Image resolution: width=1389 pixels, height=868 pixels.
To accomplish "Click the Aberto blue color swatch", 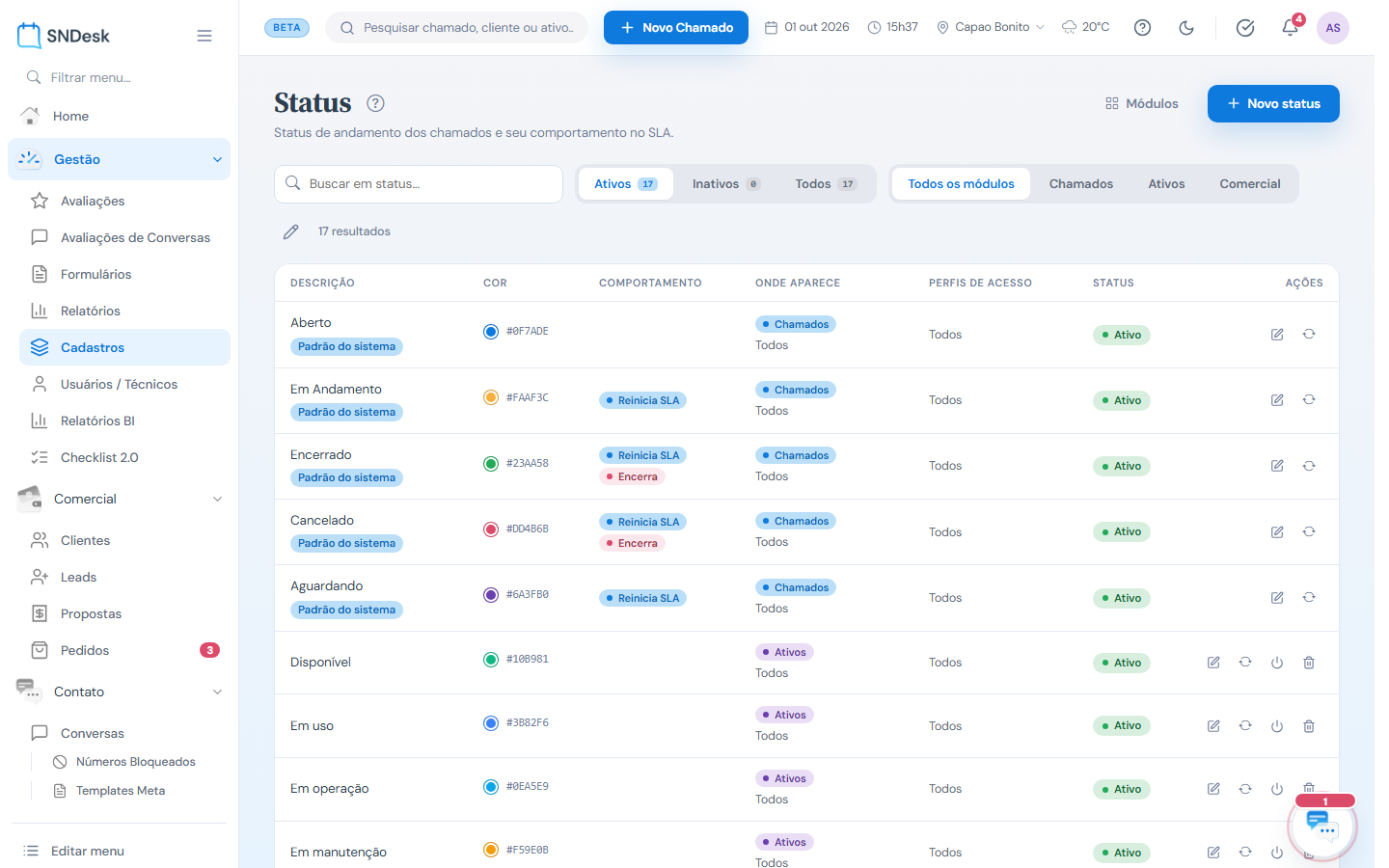I will (491, 332).
